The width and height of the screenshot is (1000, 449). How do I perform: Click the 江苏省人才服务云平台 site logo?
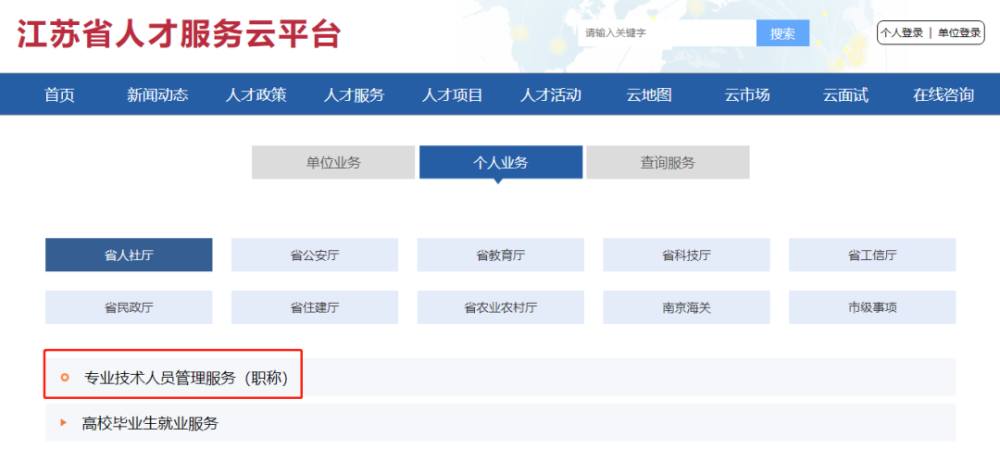point(179,34)
